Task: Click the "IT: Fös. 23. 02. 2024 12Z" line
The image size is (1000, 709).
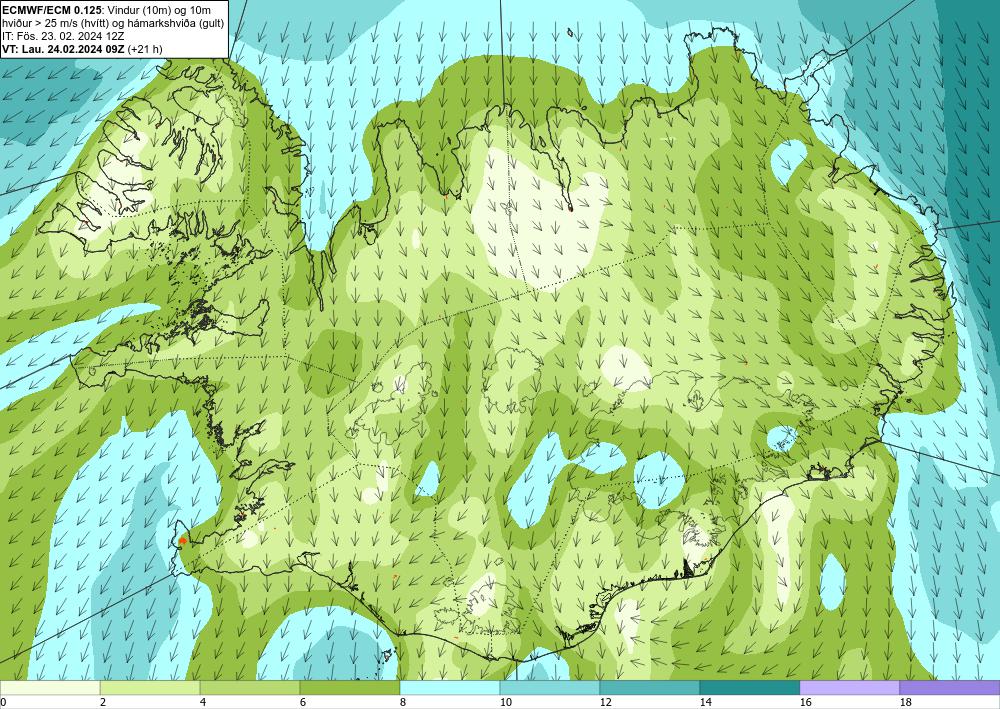Action: (63, 36)
